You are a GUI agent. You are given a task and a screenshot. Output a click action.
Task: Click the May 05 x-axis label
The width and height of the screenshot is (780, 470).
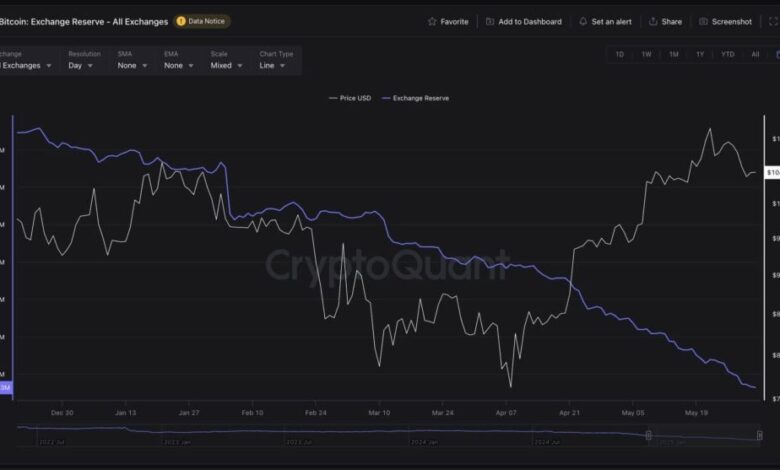(x=633, y=413)
